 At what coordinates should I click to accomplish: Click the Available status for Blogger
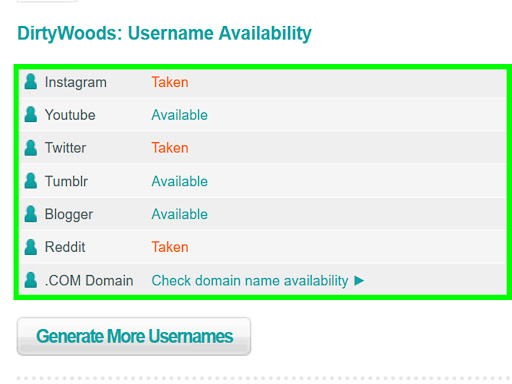[180, 214]
